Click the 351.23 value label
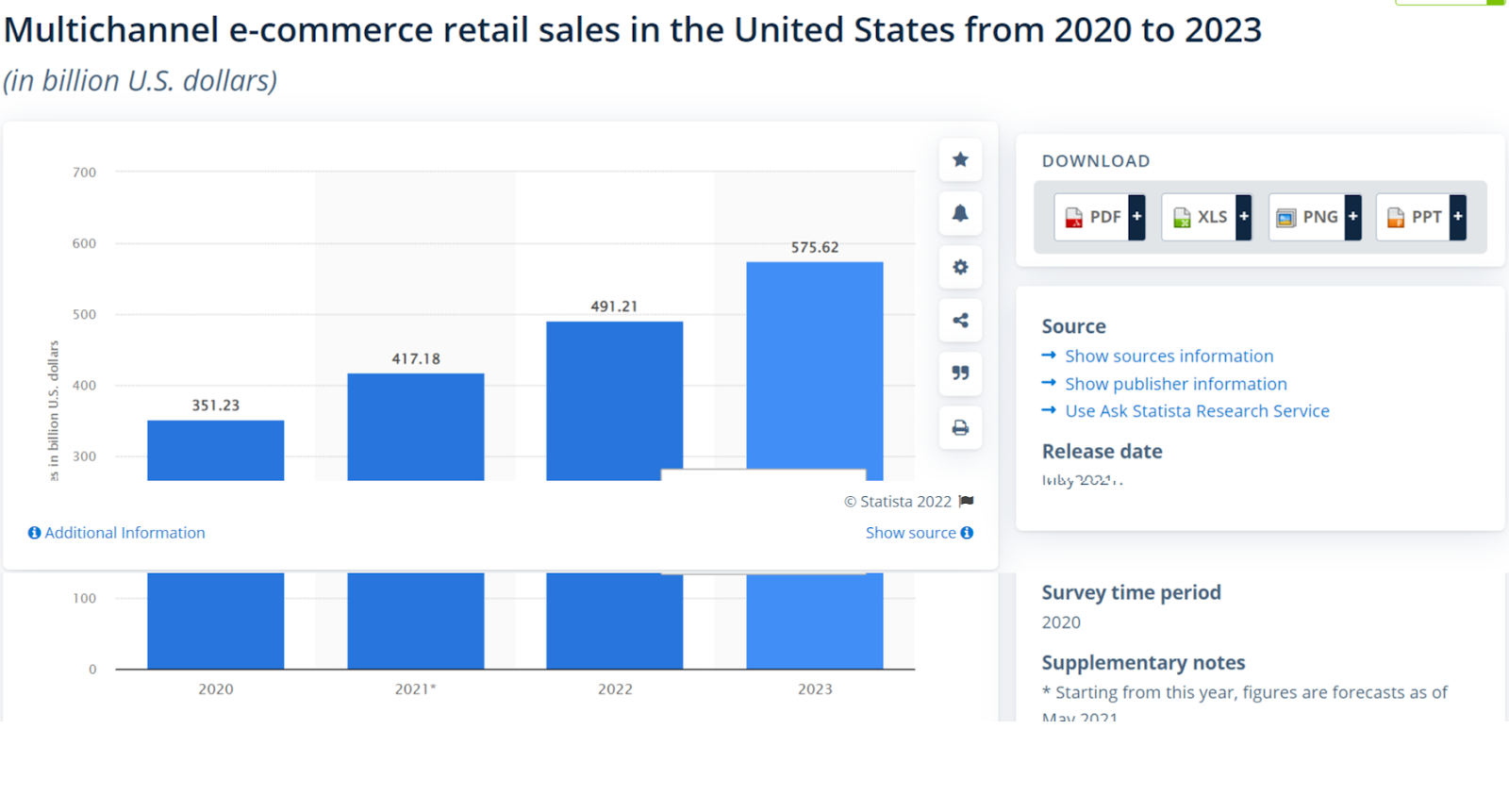Viewport: 1509px width, 812px height. (x=216, y=406)
